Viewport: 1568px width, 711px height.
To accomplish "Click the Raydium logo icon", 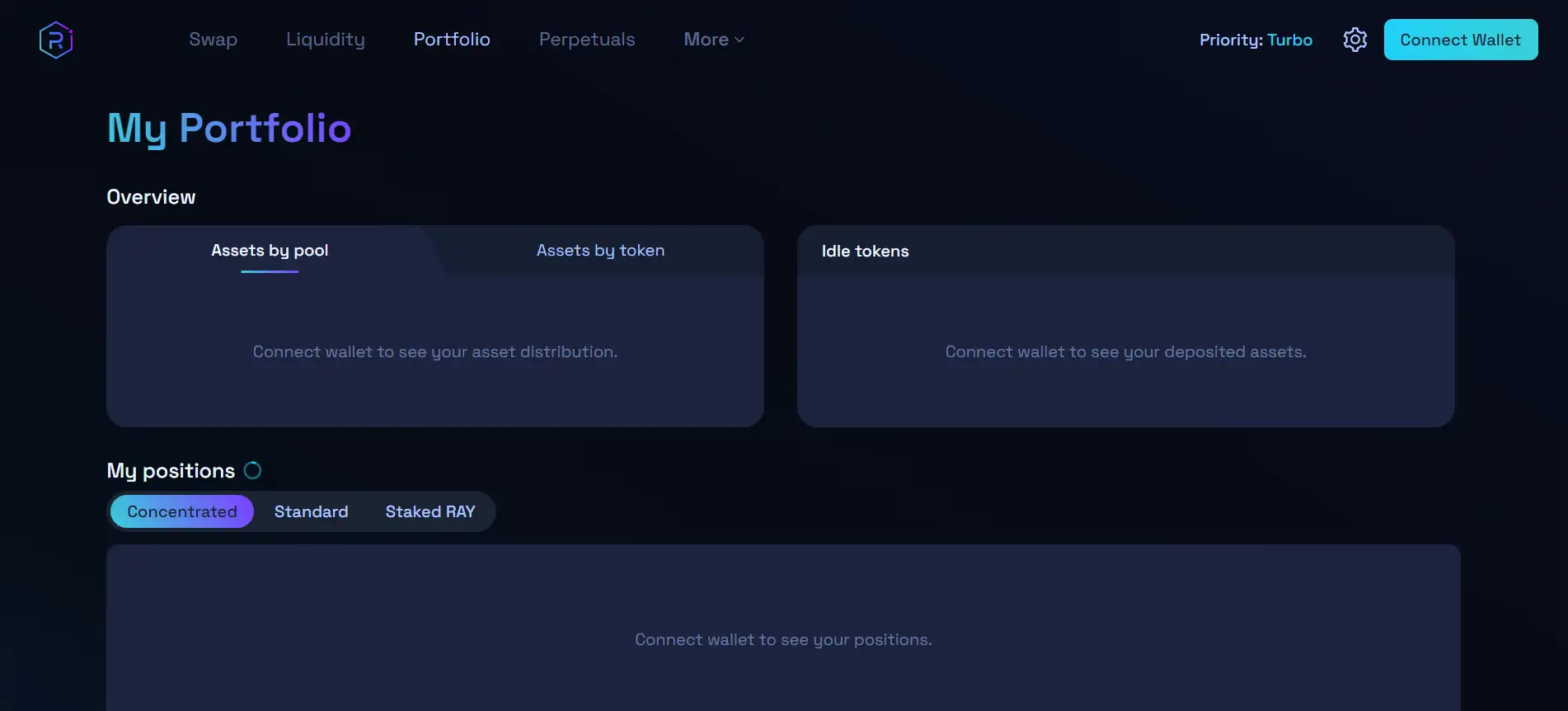I will (56, 40).
